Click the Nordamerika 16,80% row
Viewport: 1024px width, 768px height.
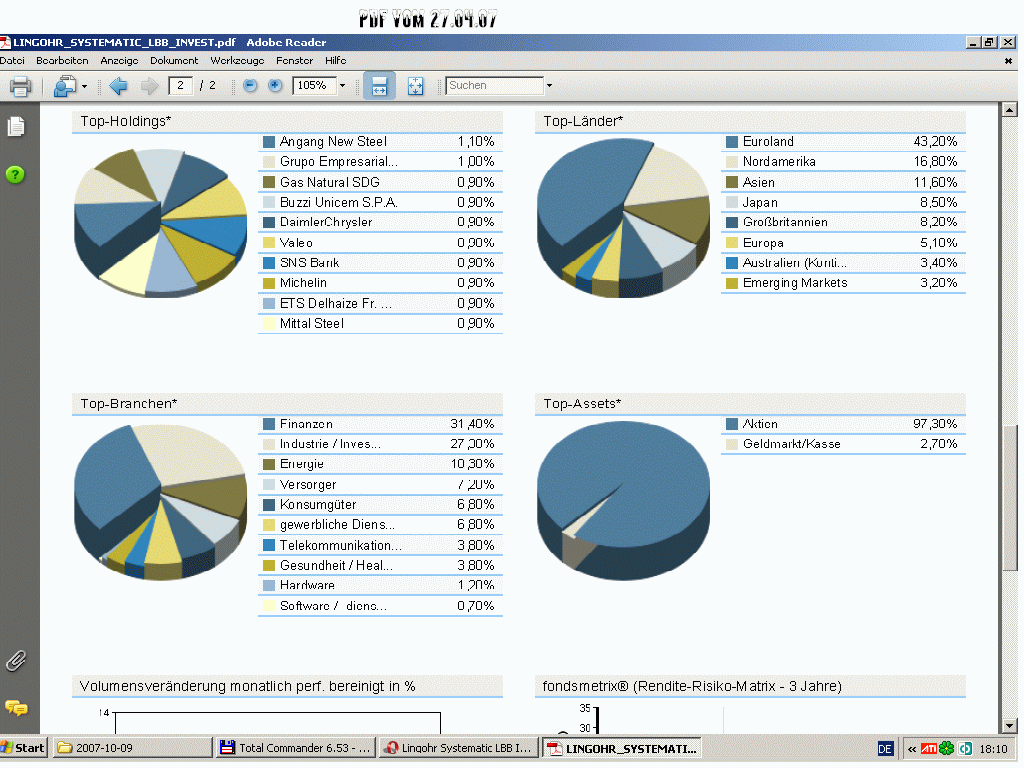pyautogui.click(x=843, y=161)
